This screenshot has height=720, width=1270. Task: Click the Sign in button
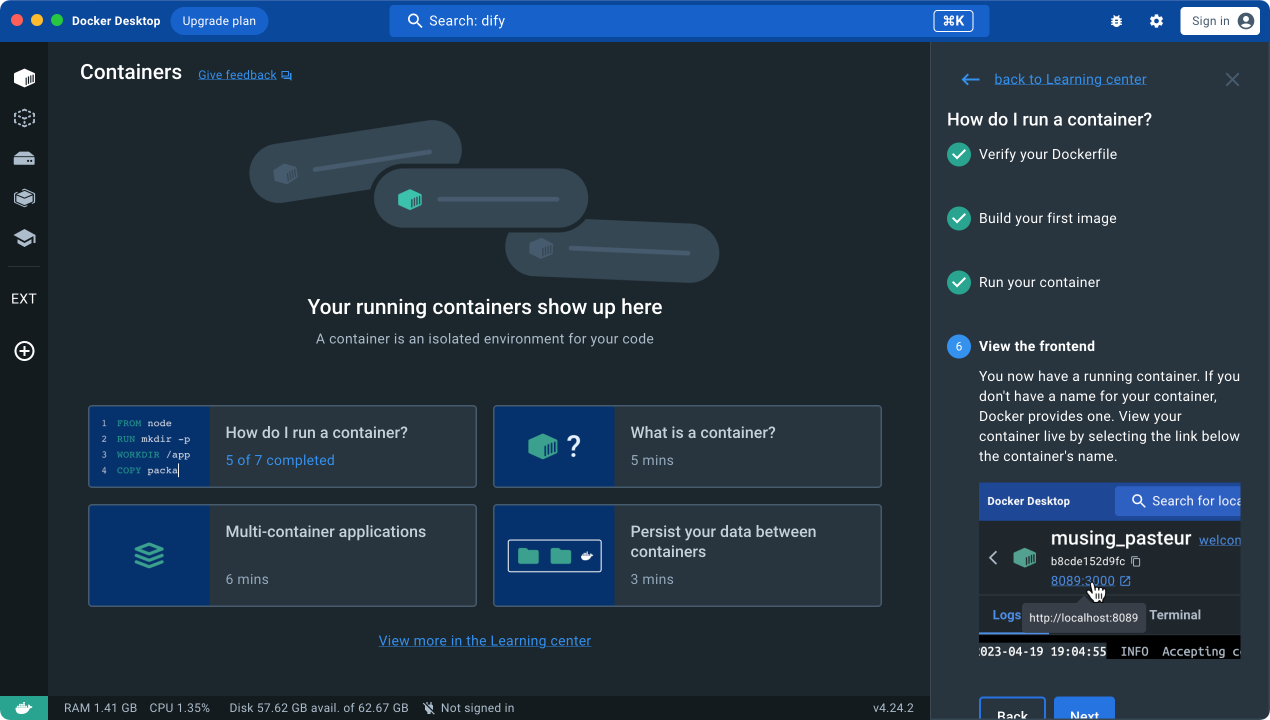pyautogui.click(x=1220, y=21)
